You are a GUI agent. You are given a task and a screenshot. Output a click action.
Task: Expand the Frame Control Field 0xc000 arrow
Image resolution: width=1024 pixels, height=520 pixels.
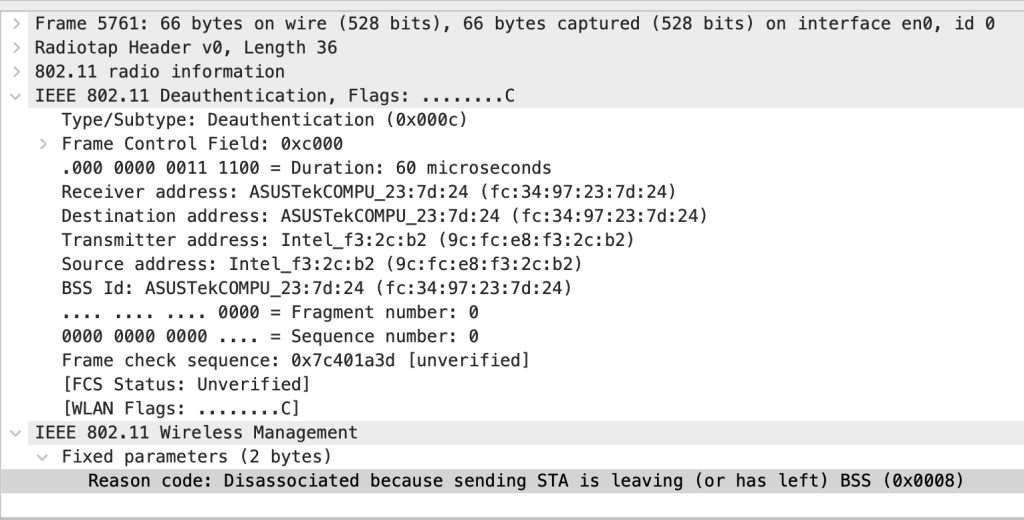tap(42, 144)
